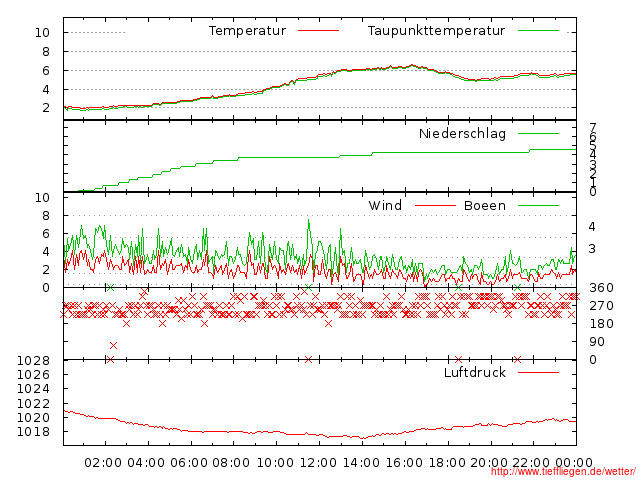Screen dimensions: 640x480
Task: Click the Luftdruck legend label
Action: 475,372
